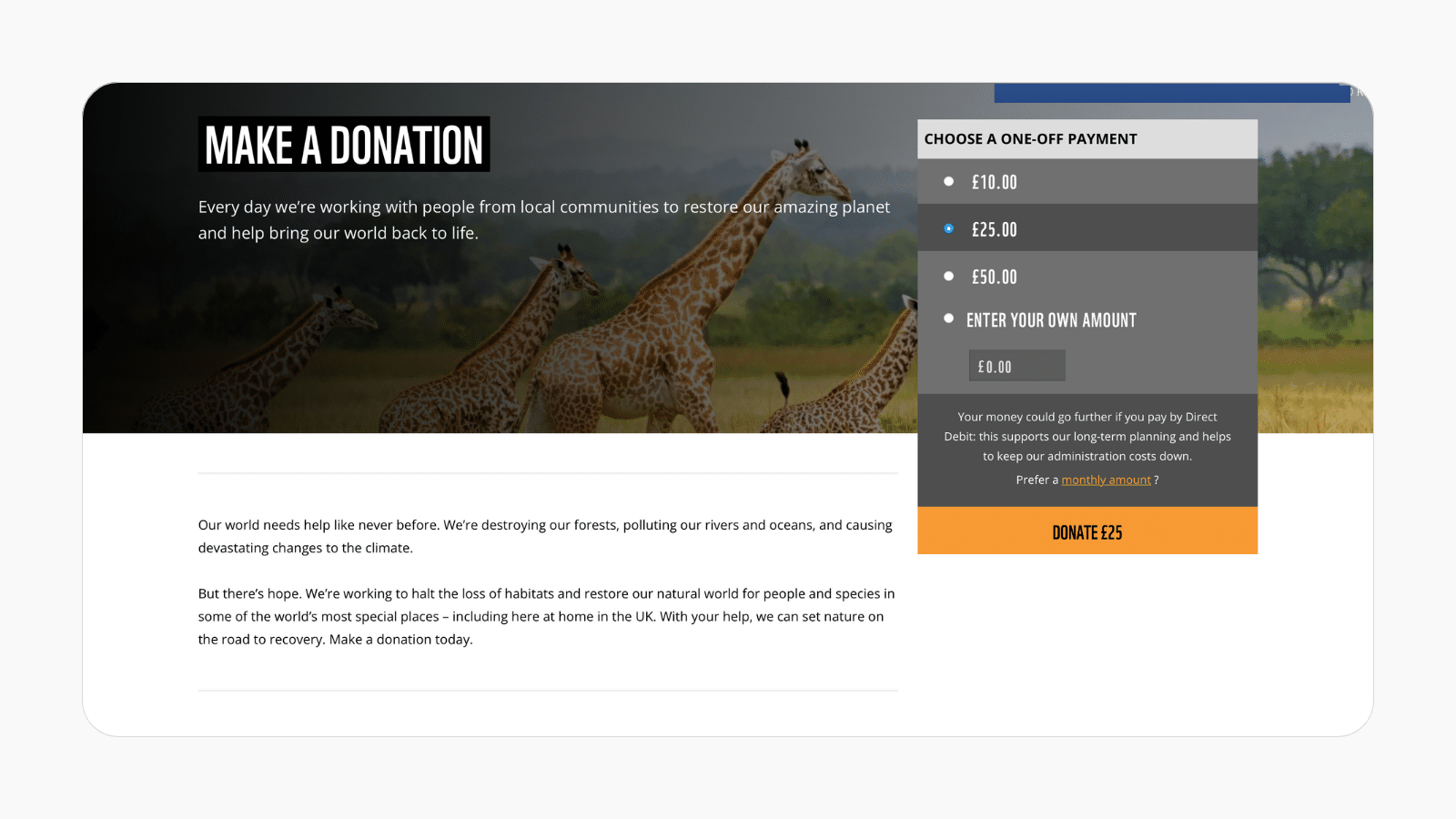Click the 'Enter Your Own Amount' label text

pos(1051,320)
